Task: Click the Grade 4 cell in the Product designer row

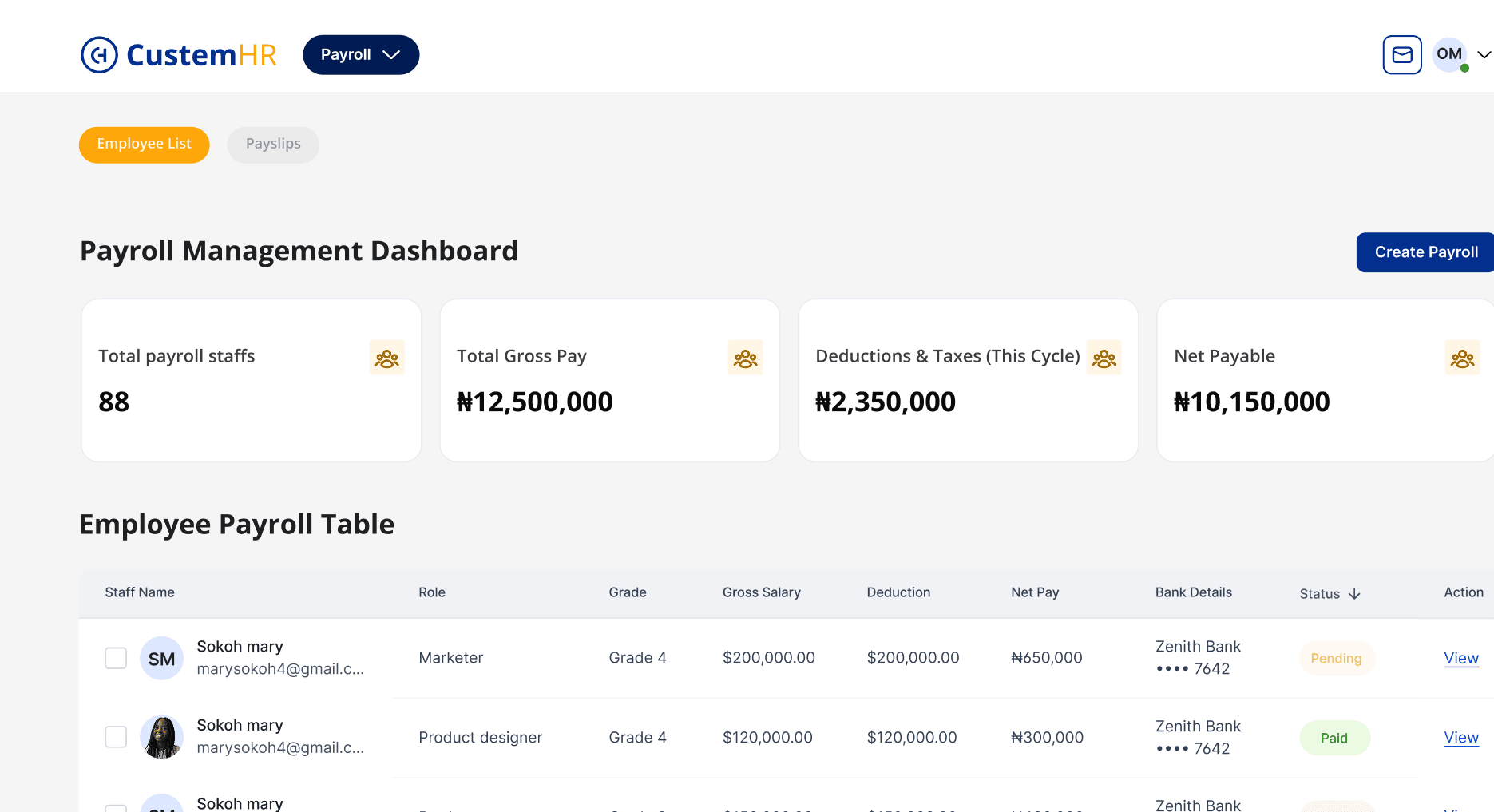Action: tap(638, 738)
